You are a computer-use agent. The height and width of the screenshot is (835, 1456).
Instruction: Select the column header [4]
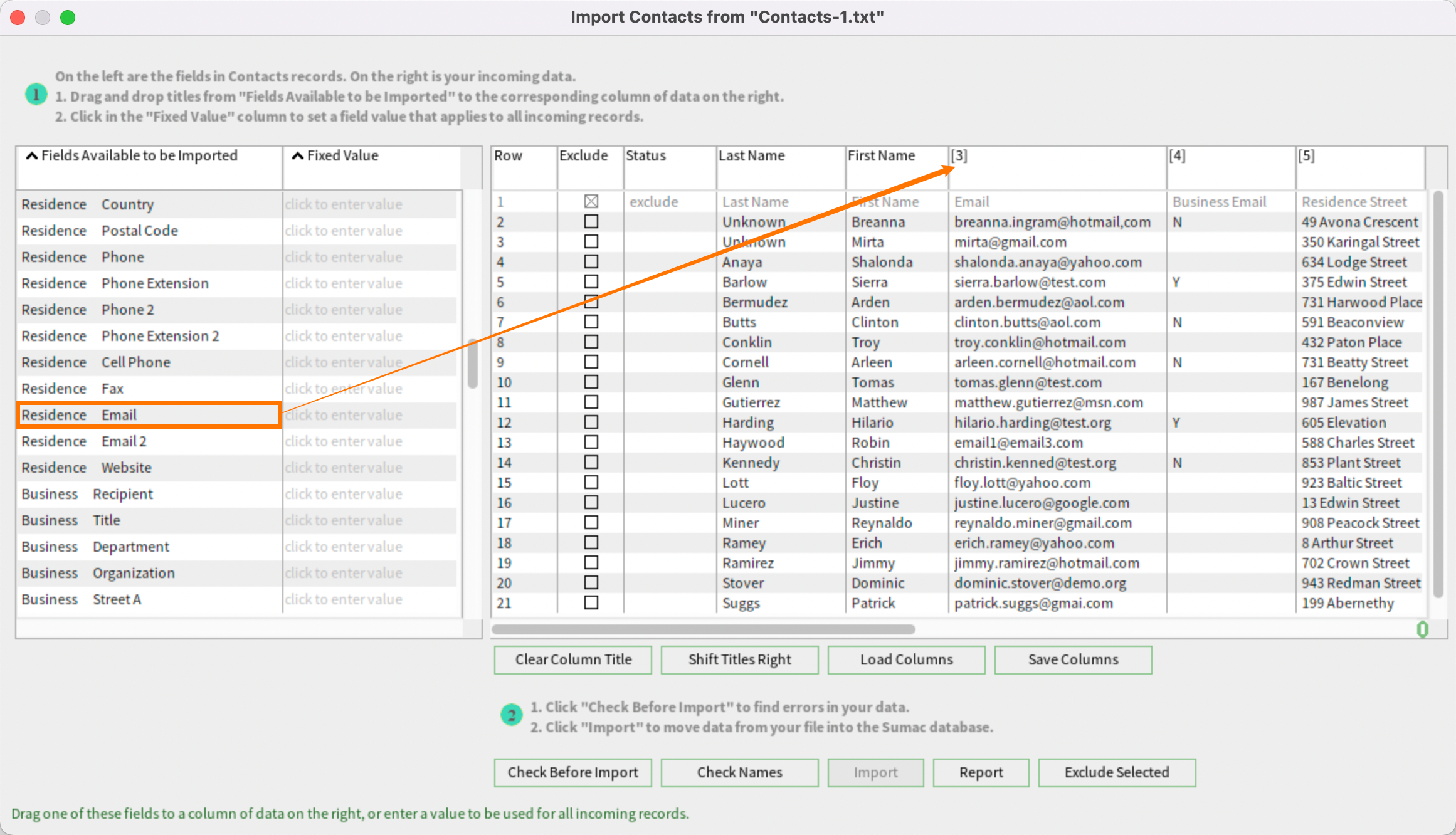pos(1232,167)
